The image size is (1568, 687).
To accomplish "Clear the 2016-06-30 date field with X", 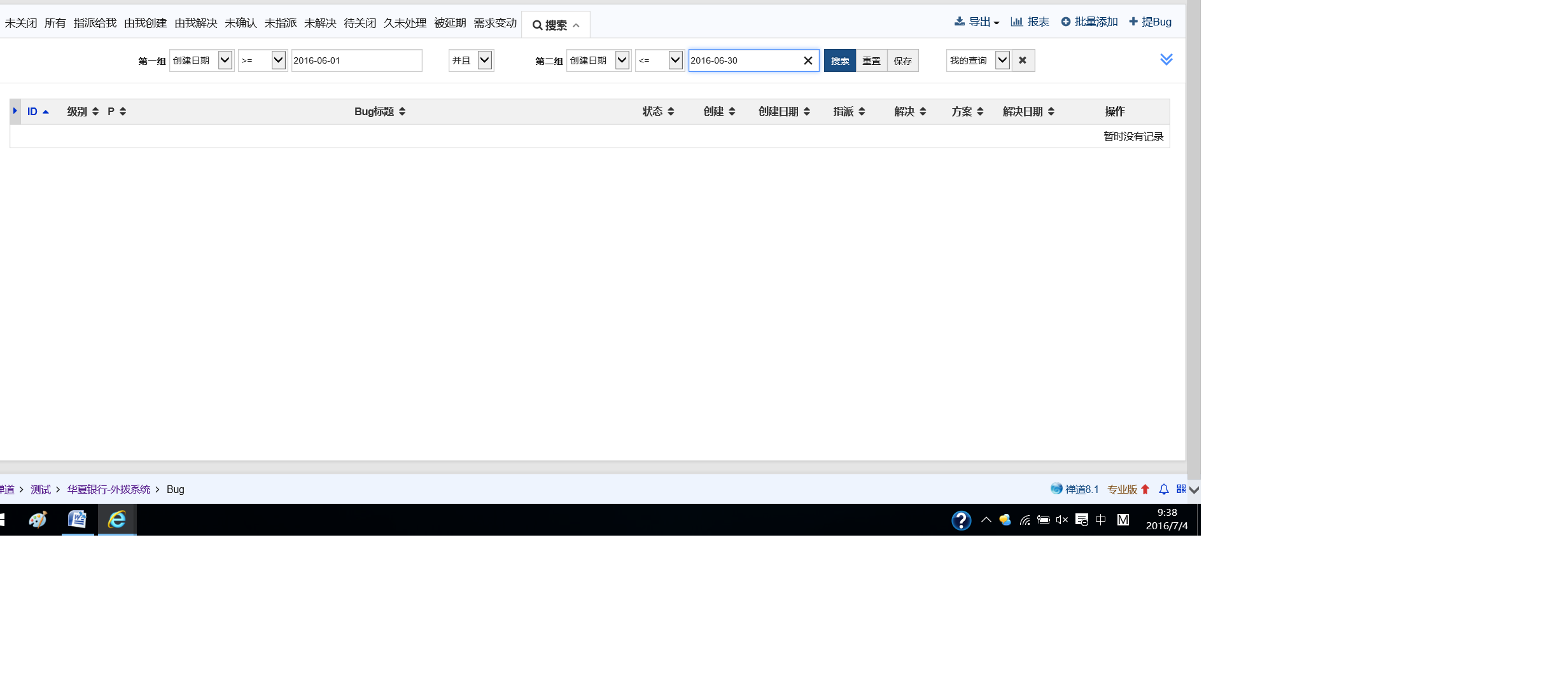I will coord(808,60).
